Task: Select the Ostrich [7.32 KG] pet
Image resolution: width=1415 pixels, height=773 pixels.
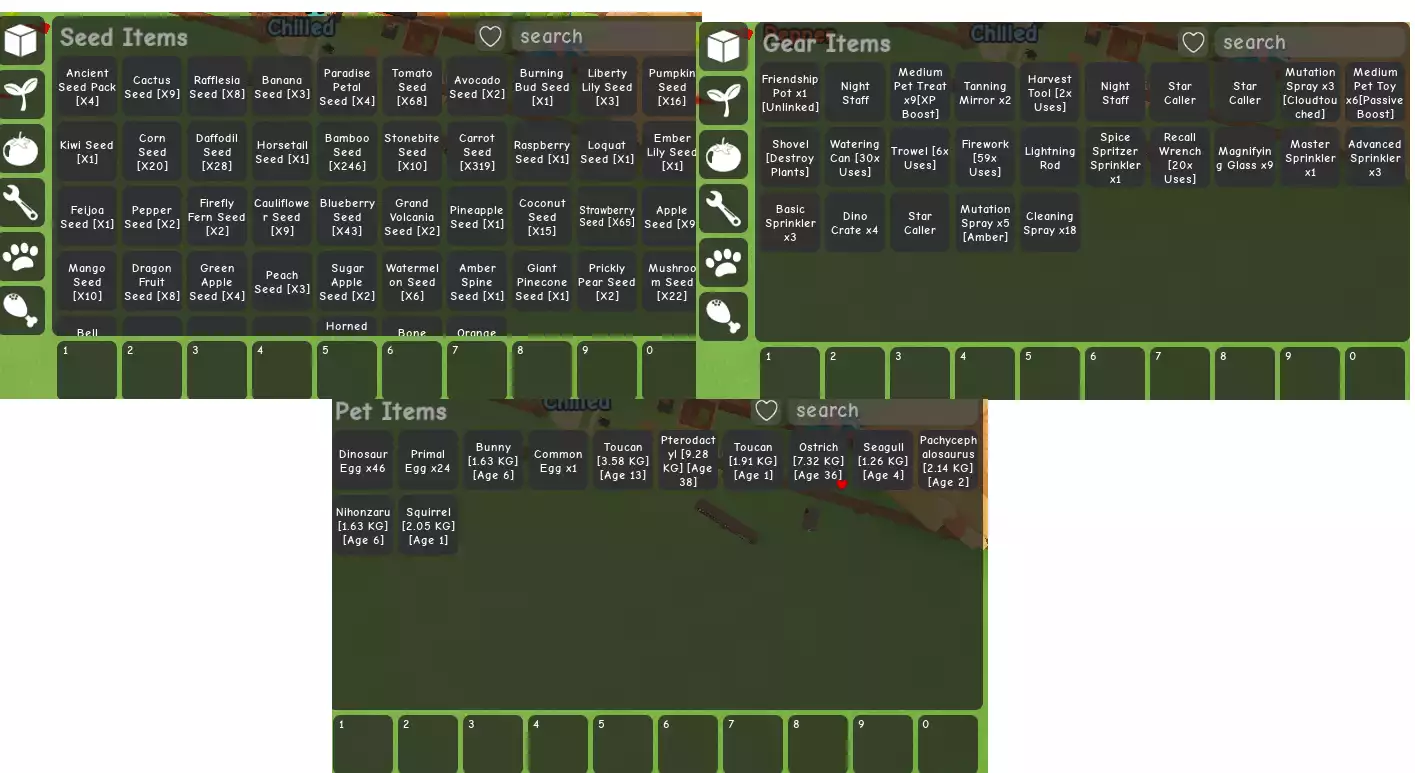Action: pyautogui.click(x=818, y=461)
